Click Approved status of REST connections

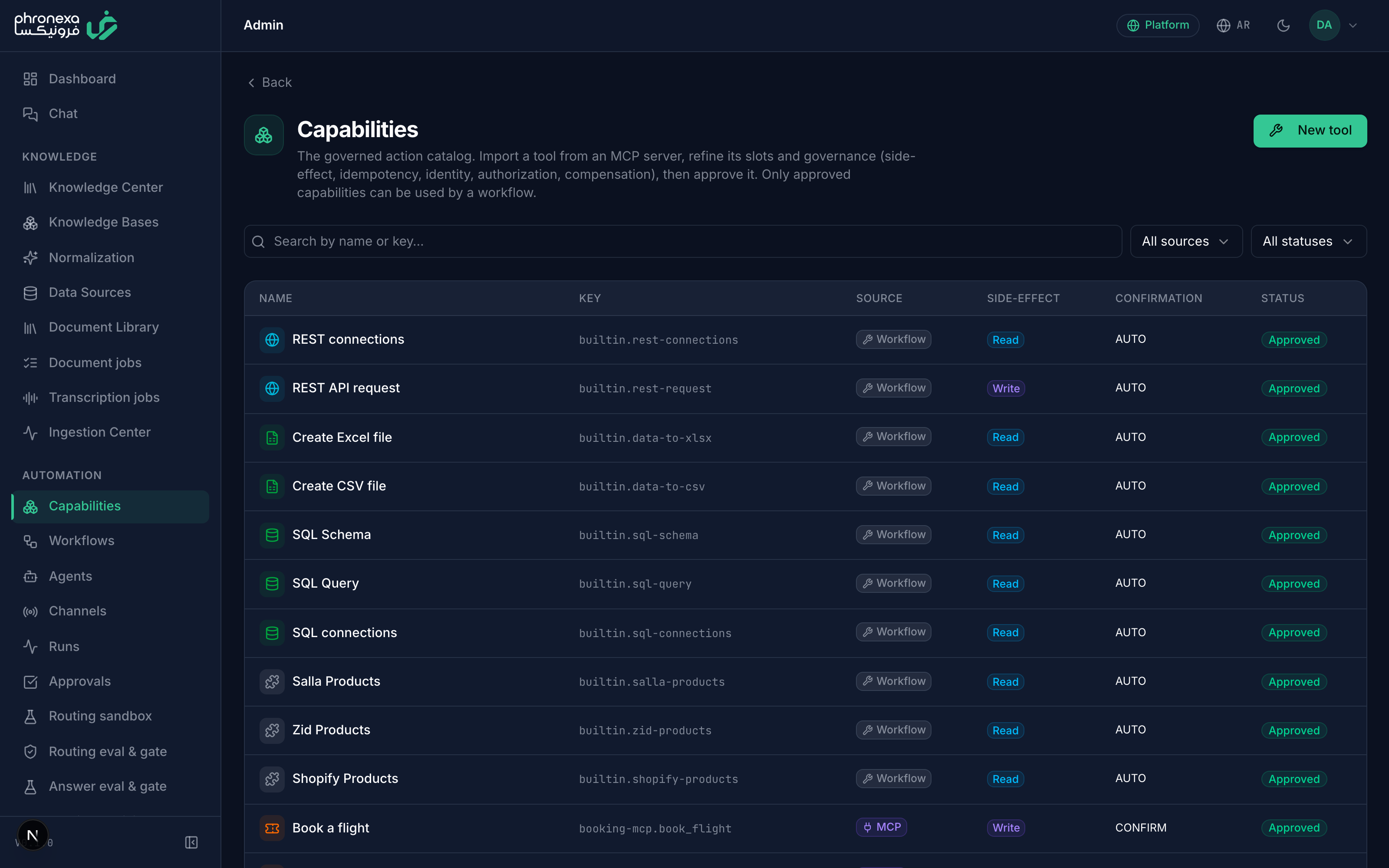click(1294, 340)
